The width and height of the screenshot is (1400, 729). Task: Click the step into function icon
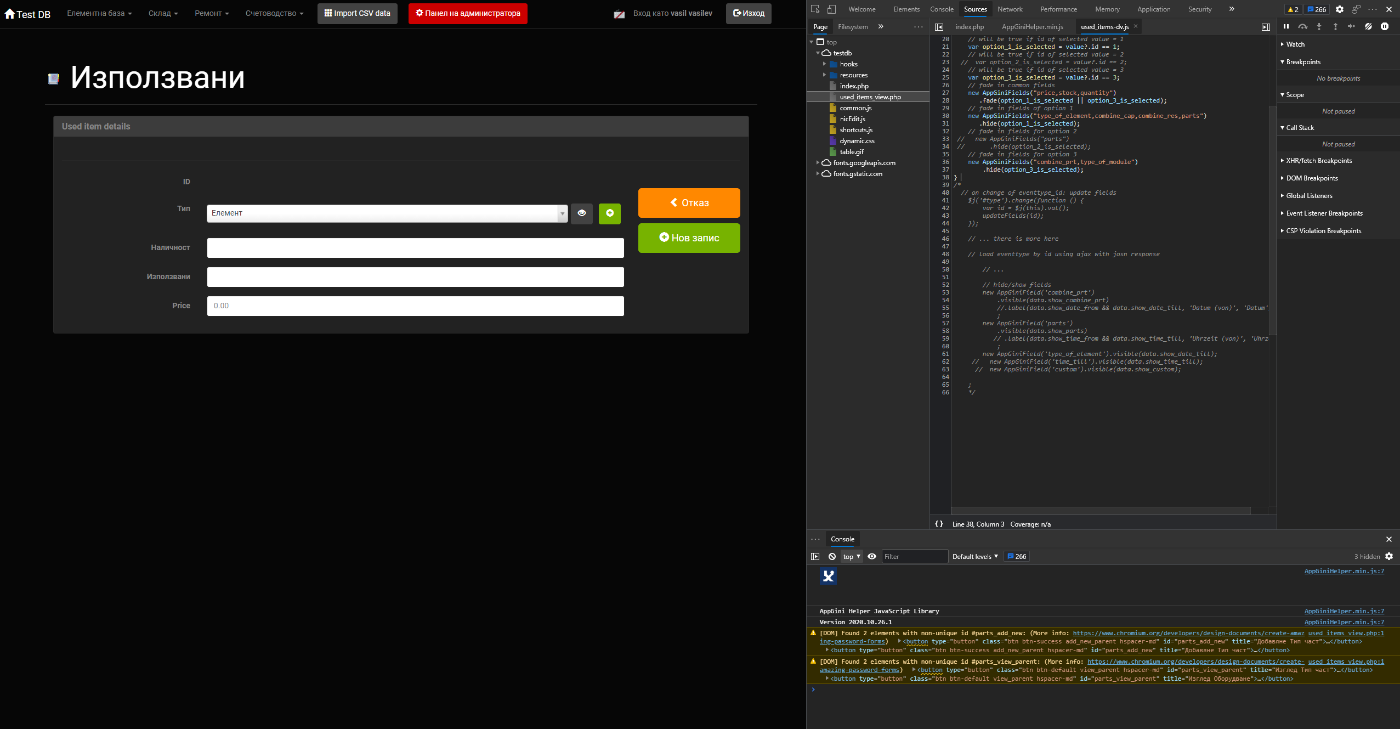pyautogui.click(x=1319, y=26)
